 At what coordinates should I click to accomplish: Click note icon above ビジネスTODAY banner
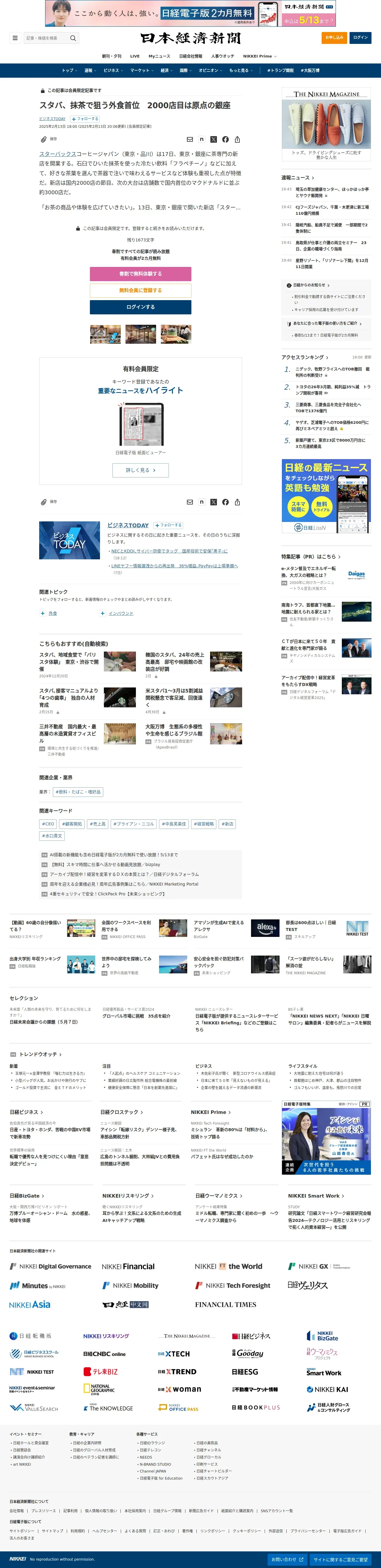coord(201,502)
